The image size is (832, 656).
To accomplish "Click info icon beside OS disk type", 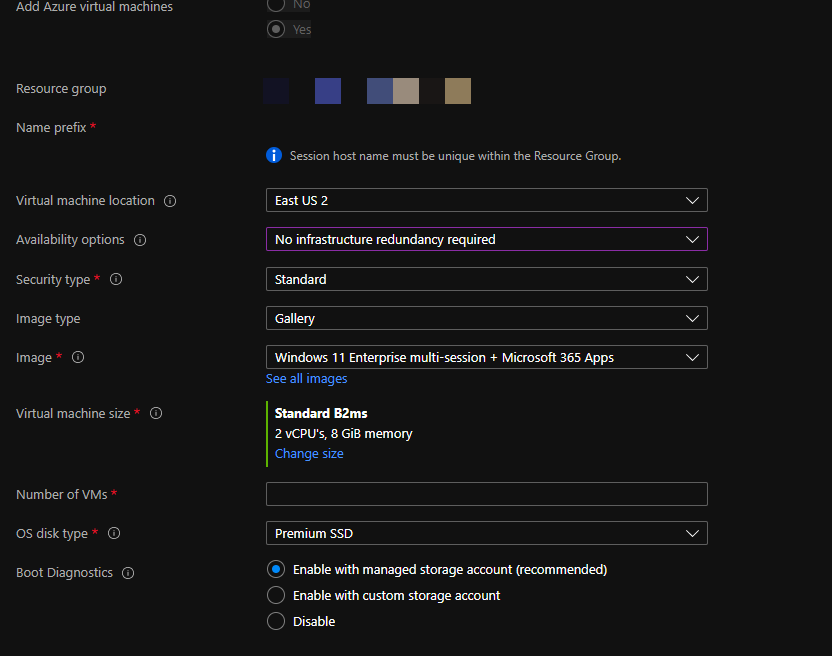I will pyautogui.click(x=114, y=533).
